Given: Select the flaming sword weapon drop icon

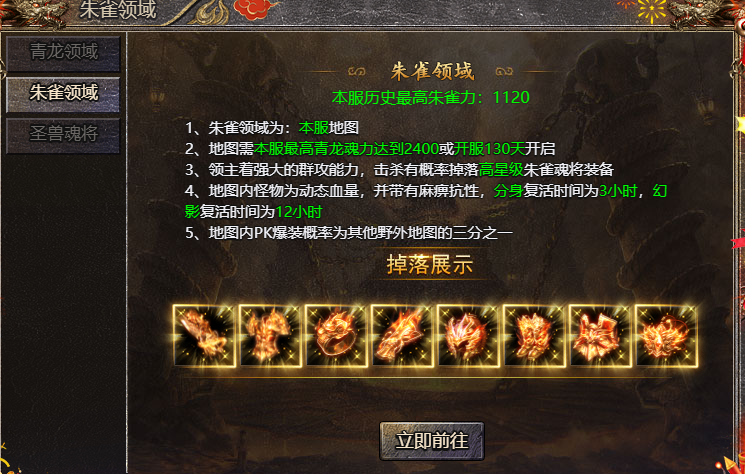Looking at the screenshot, I should pos(204,336).
